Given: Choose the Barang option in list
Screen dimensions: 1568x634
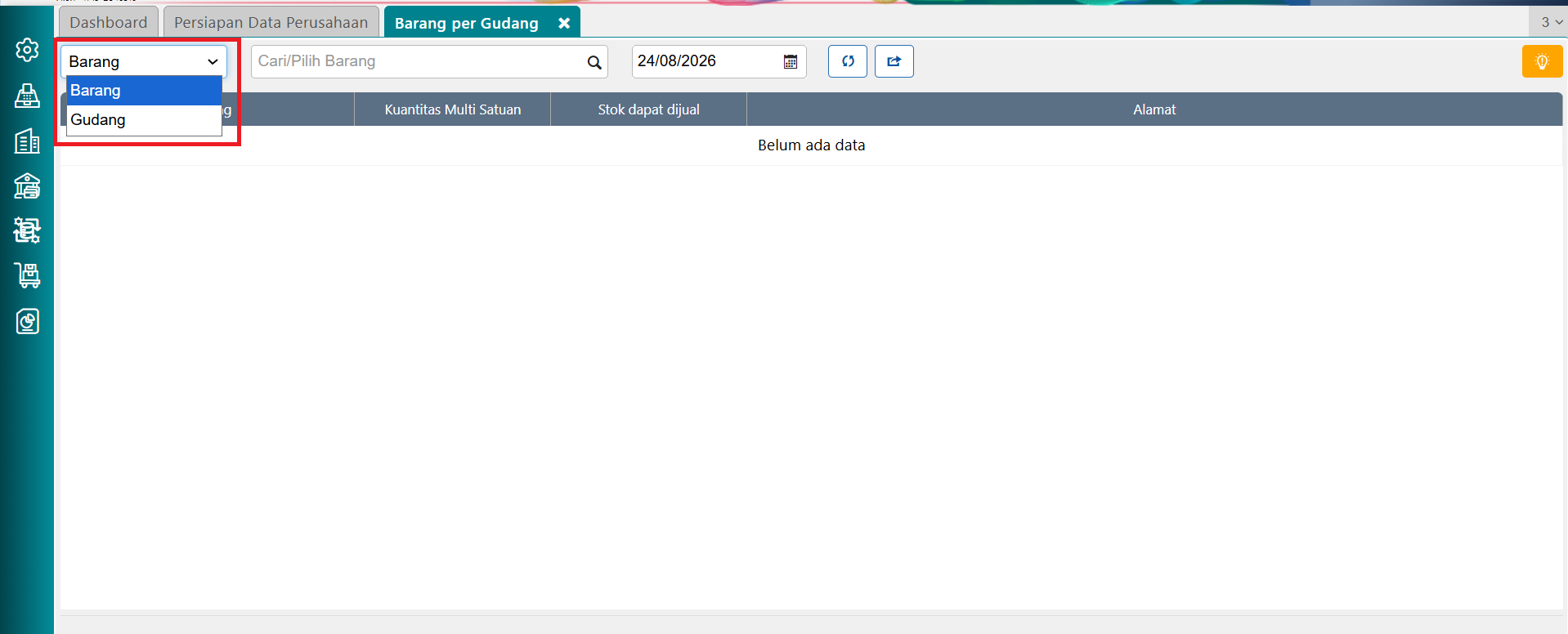Looking at the screenshot, I should 144,91.
